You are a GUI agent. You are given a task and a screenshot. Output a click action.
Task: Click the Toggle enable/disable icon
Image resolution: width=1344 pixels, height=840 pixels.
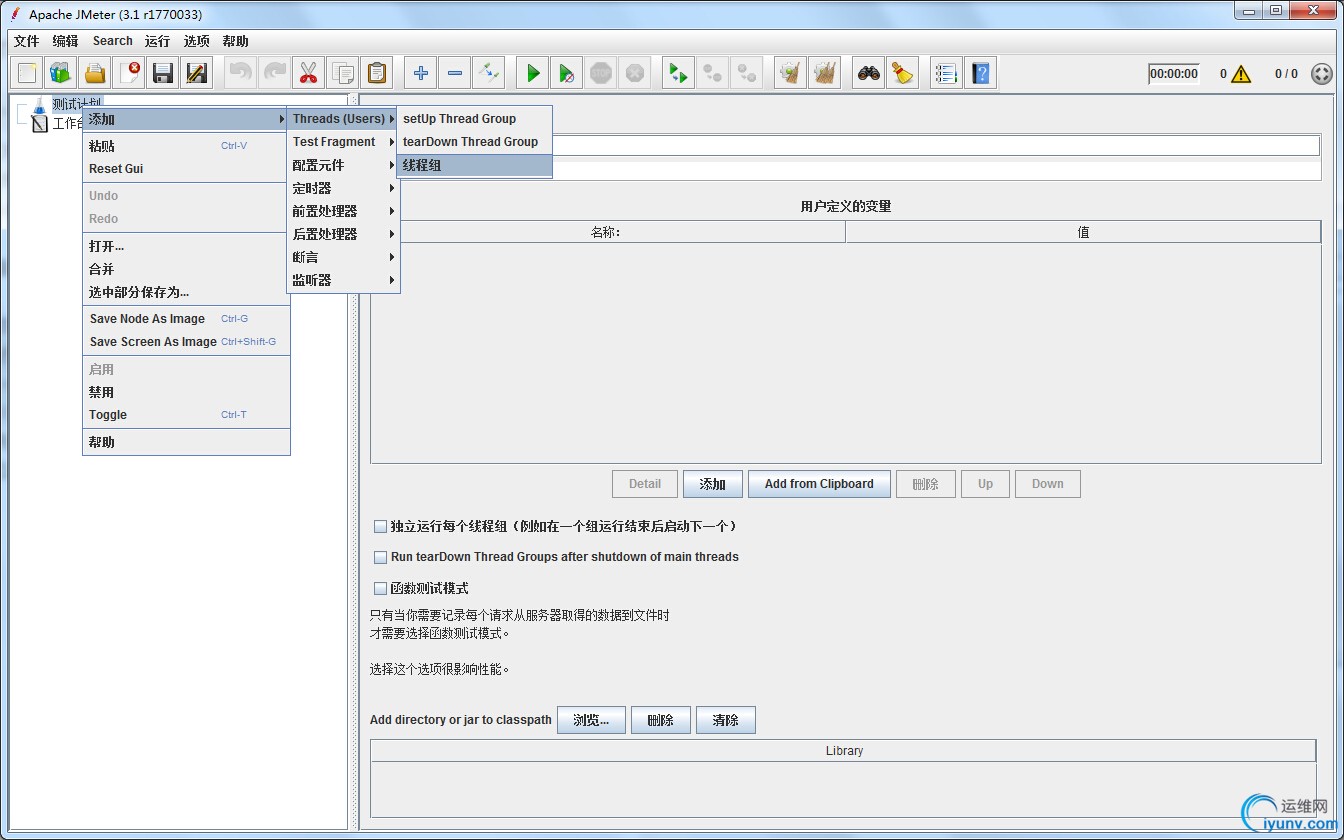[489, 73]
